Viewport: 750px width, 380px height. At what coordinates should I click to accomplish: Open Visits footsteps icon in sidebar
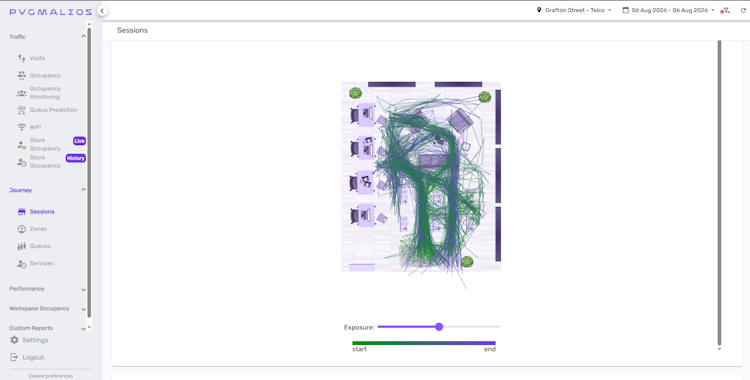coord(22,58)
